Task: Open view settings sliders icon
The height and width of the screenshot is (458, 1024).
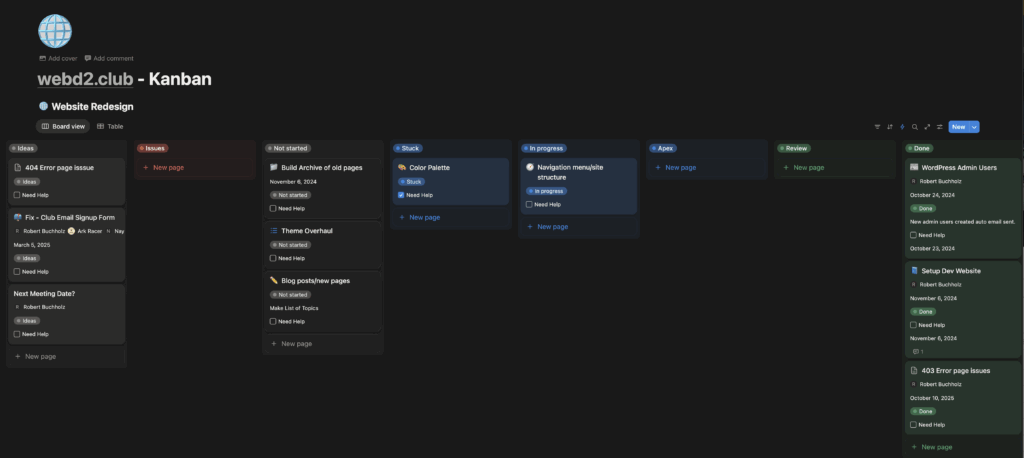Action: click(939, 127)
